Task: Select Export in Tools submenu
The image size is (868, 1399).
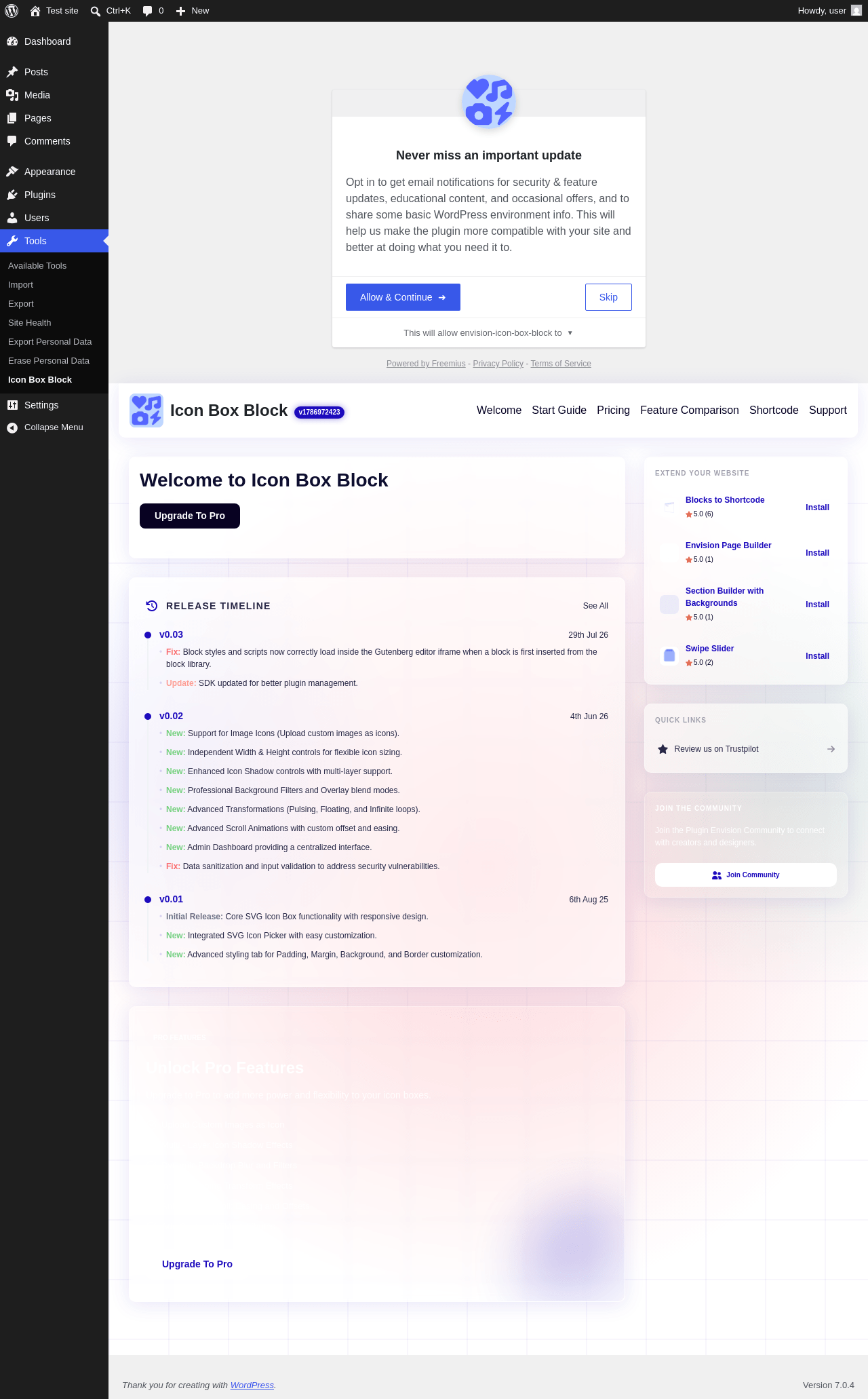Action: [x=54, y=304]
